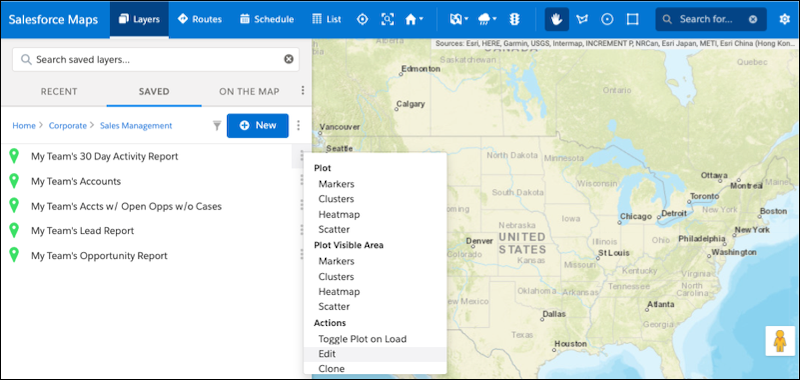
Task: Go to Sales Management breadcrumb
Action: pyautogui.click(x=136, y=125)
